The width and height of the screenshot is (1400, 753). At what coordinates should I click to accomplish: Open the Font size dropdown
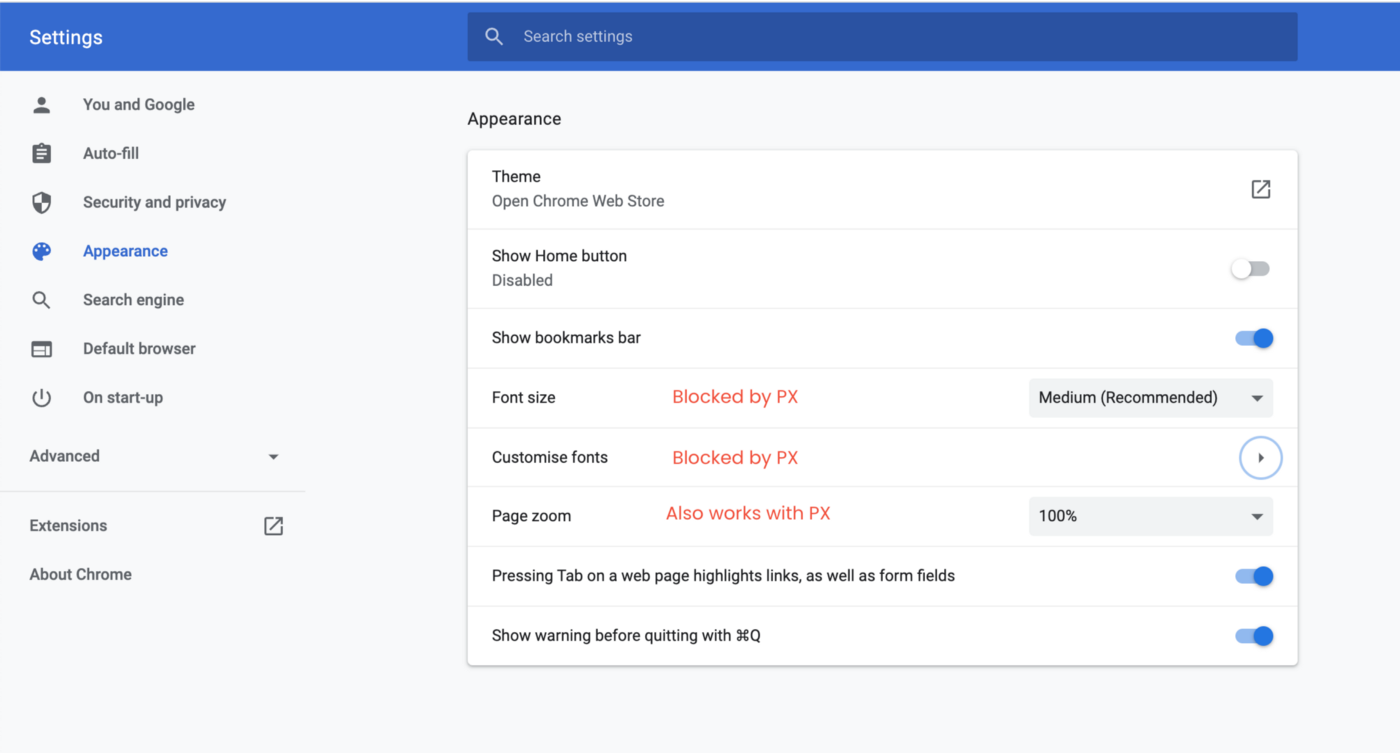[1150, 398]
